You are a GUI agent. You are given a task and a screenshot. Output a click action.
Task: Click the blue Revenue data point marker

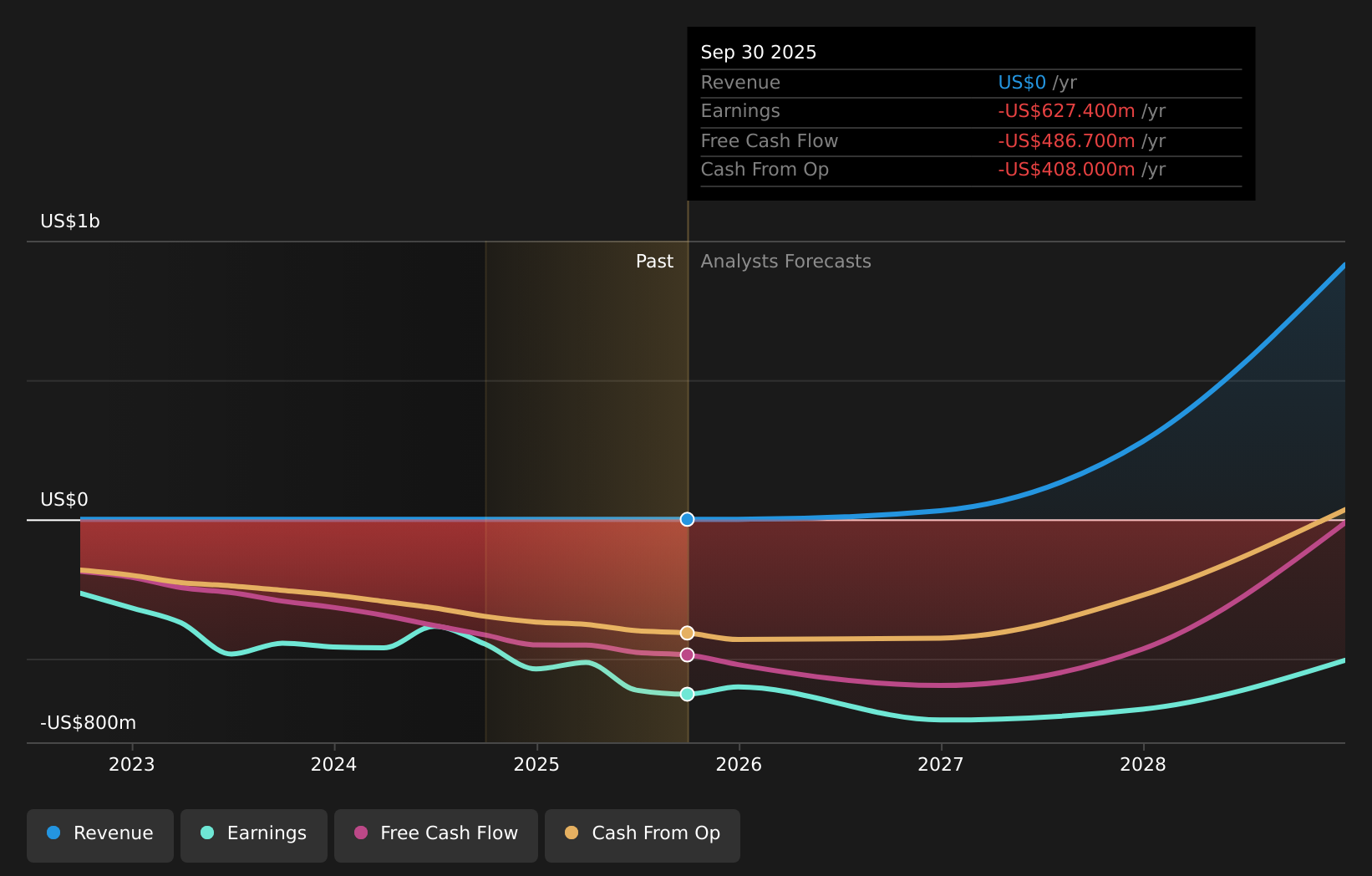[x=687, y=519]
